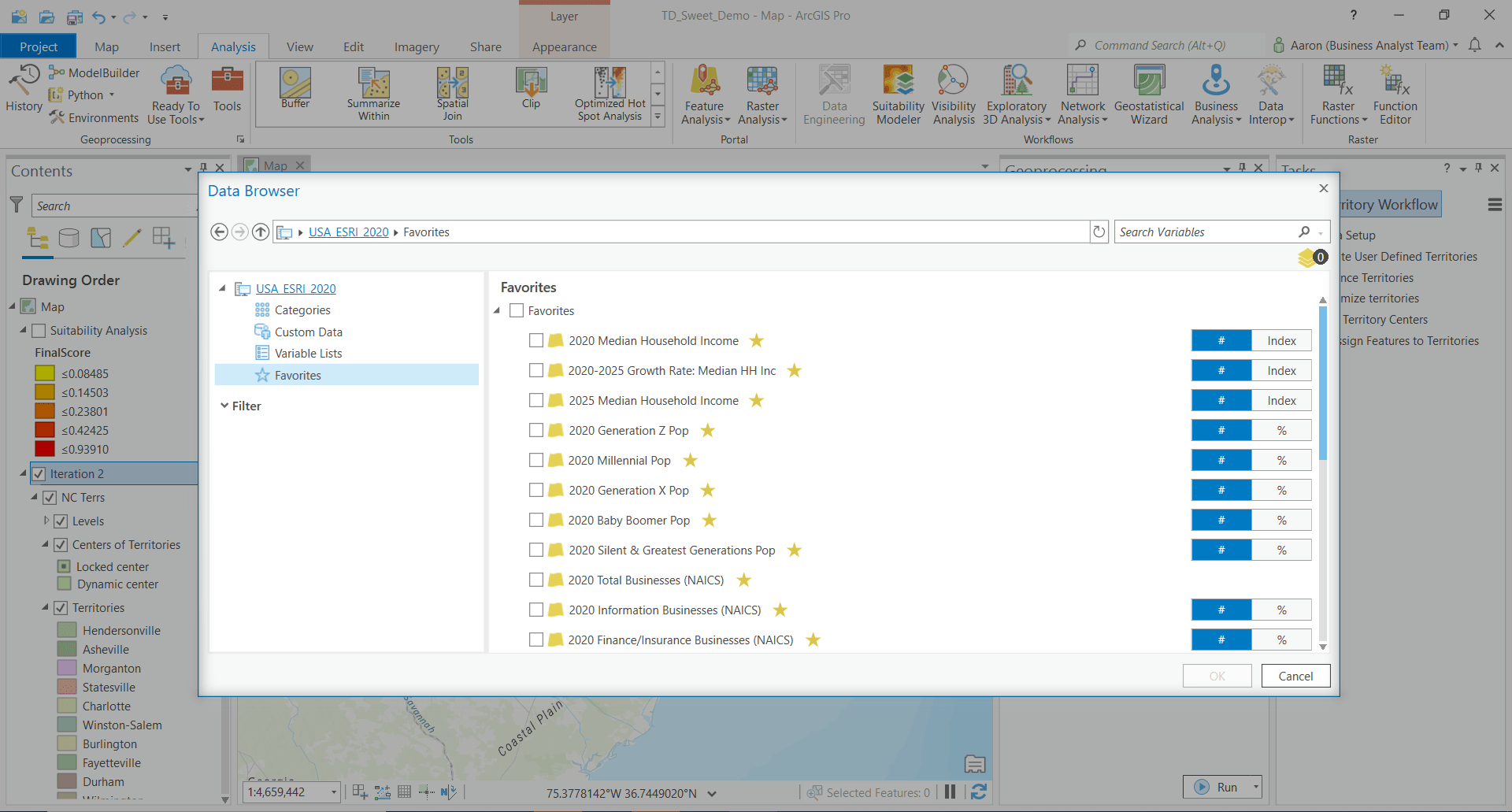
Task: Open selected variables cart icon
Action: (1312, 257)
